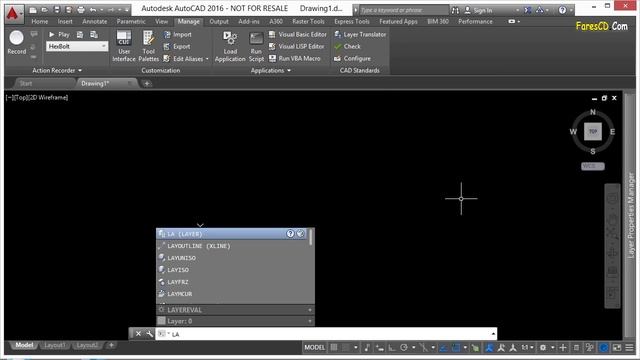
Task: Click the TOP face of the ViewCube
Action: coord(593,131)
